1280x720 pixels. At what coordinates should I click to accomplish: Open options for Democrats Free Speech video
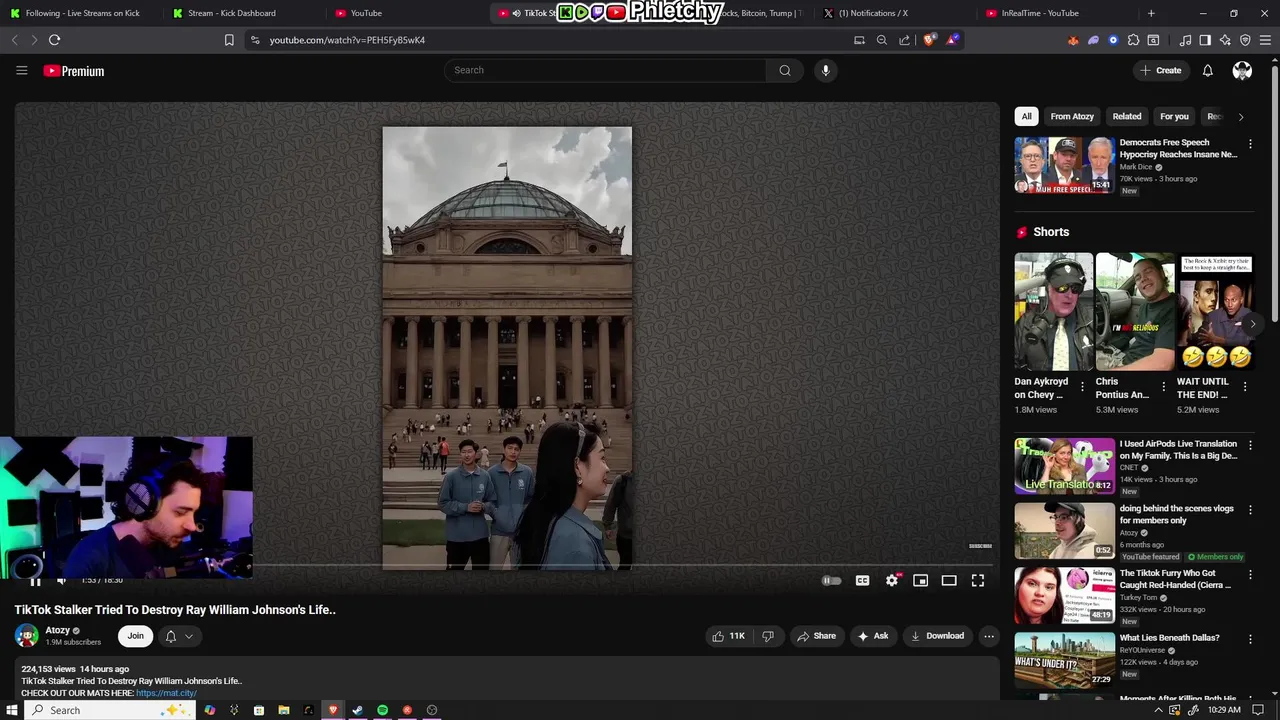1250,144
